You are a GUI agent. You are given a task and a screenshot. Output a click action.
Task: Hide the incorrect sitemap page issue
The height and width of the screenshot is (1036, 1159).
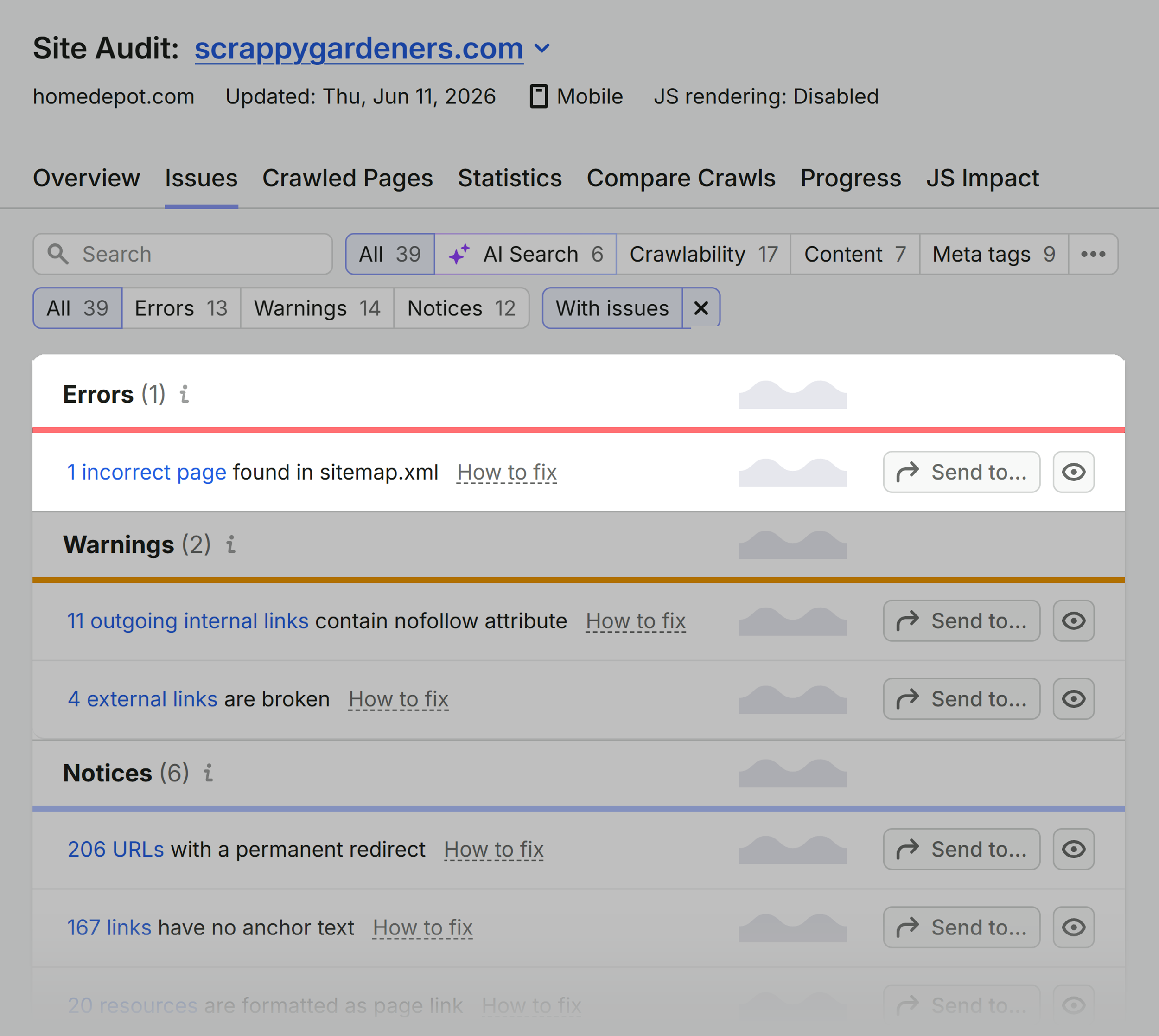click(1074, 472)
